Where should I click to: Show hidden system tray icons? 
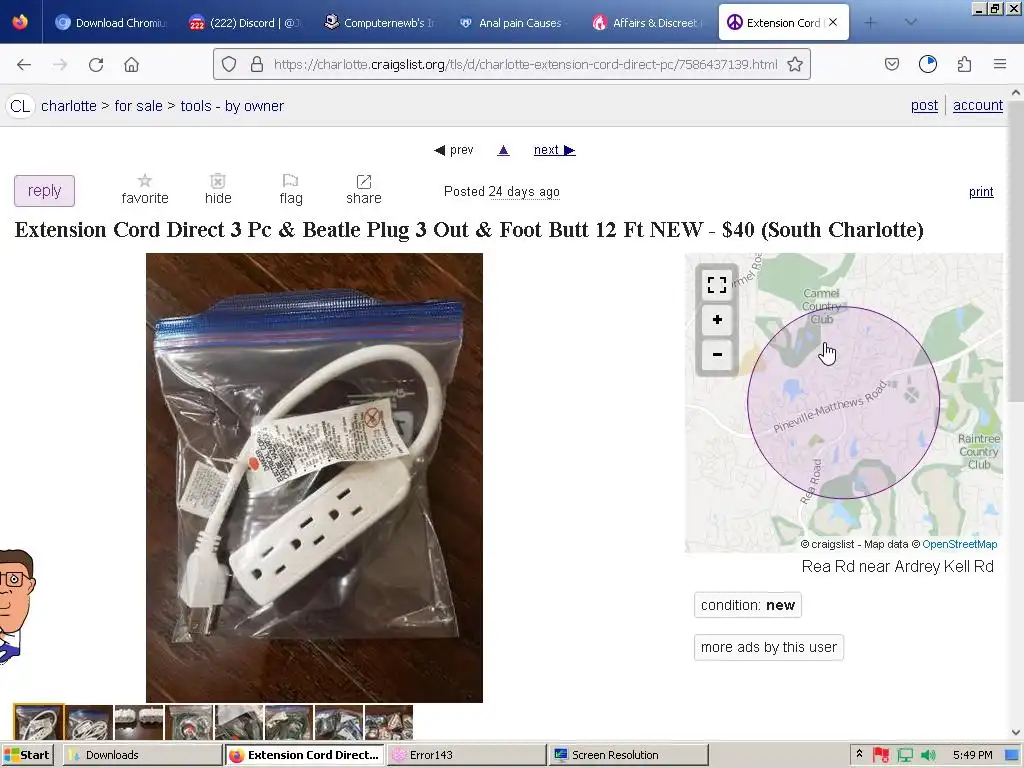pyautogui.click(x=859, y=754)
